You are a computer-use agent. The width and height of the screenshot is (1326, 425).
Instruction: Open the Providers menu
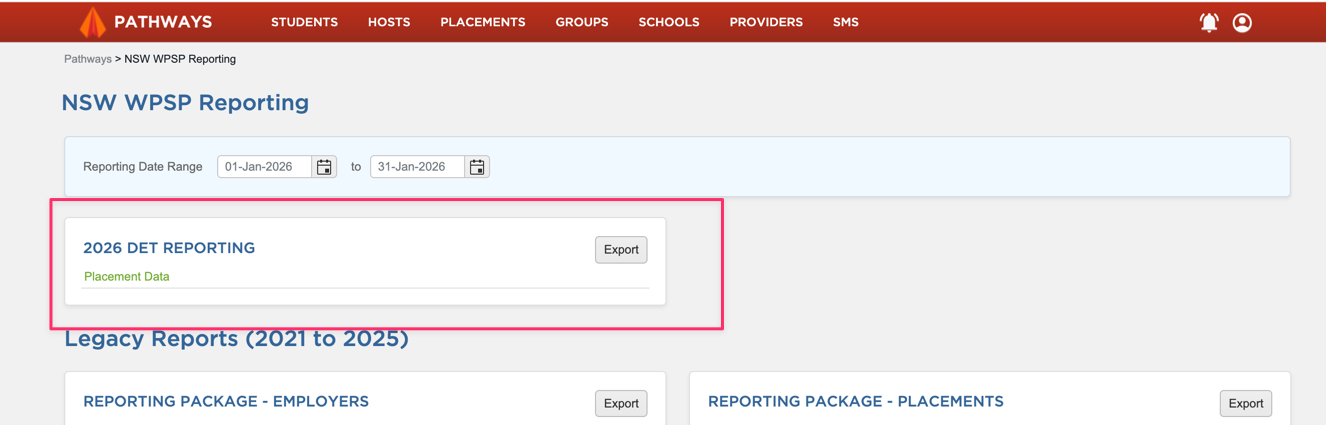[766, 22]
